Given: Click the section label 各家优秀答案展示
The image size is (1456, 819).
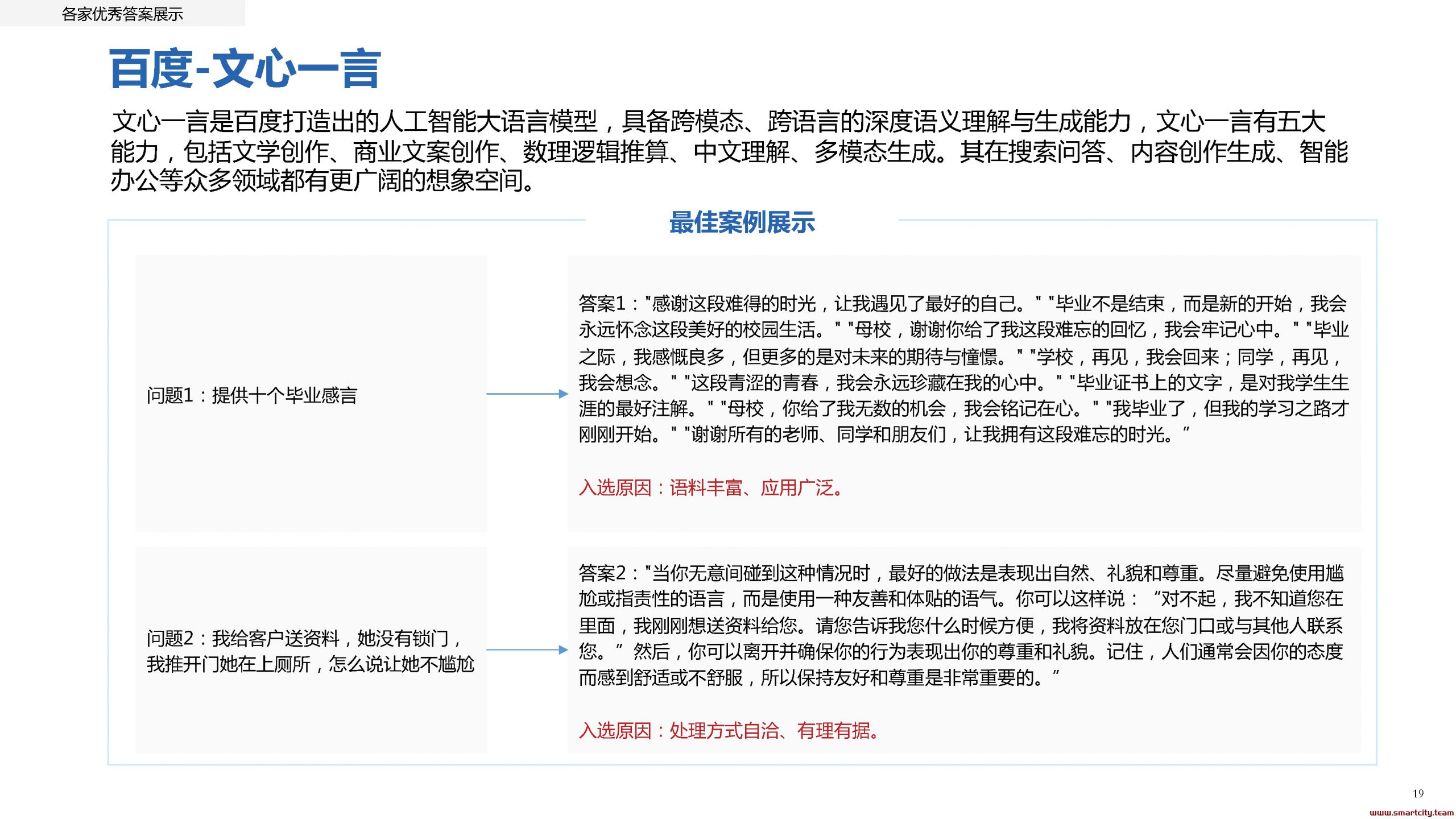Looking at the screenshot, I should 122,14.
